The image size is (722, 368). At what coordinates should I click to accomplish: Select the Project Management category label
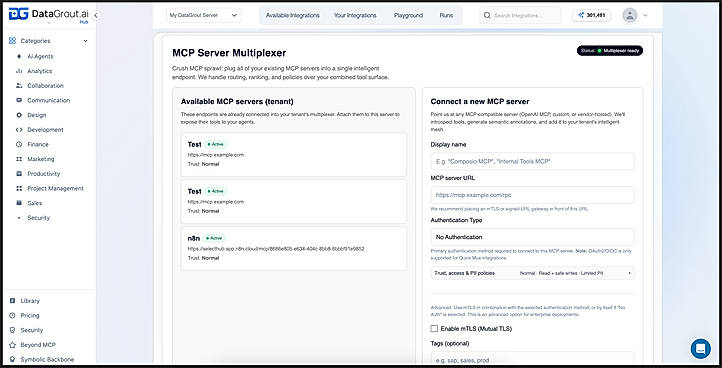point(55,188)
